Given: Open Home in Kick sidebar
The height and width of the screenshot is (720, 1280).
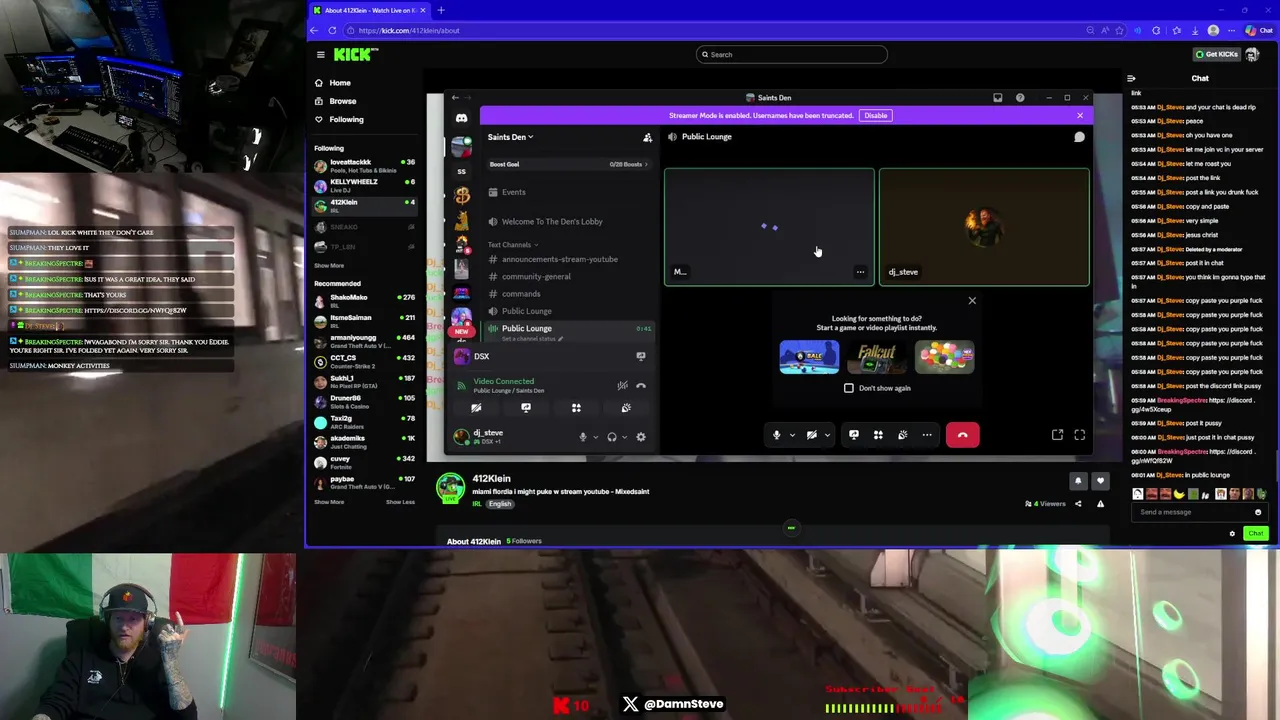Looking at the screenshot, I should point(340,83).
